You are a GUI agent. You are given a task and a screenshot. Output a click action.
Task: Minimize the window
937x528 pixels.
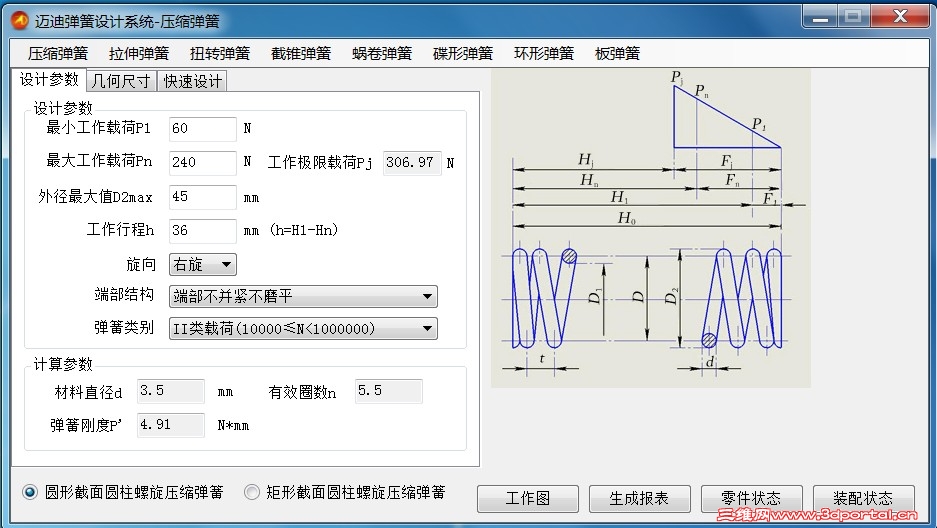pyautogui.click(x=820, y=17)
